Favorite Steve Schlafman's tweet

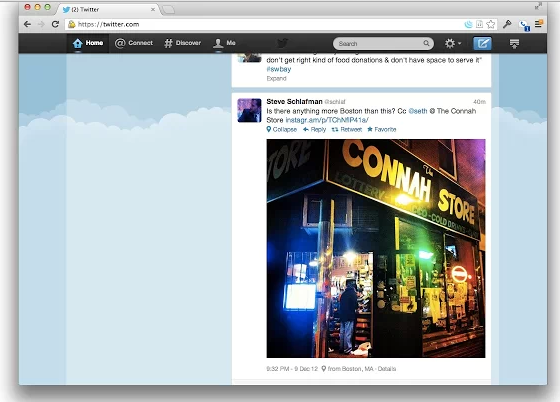click(382, 129)
